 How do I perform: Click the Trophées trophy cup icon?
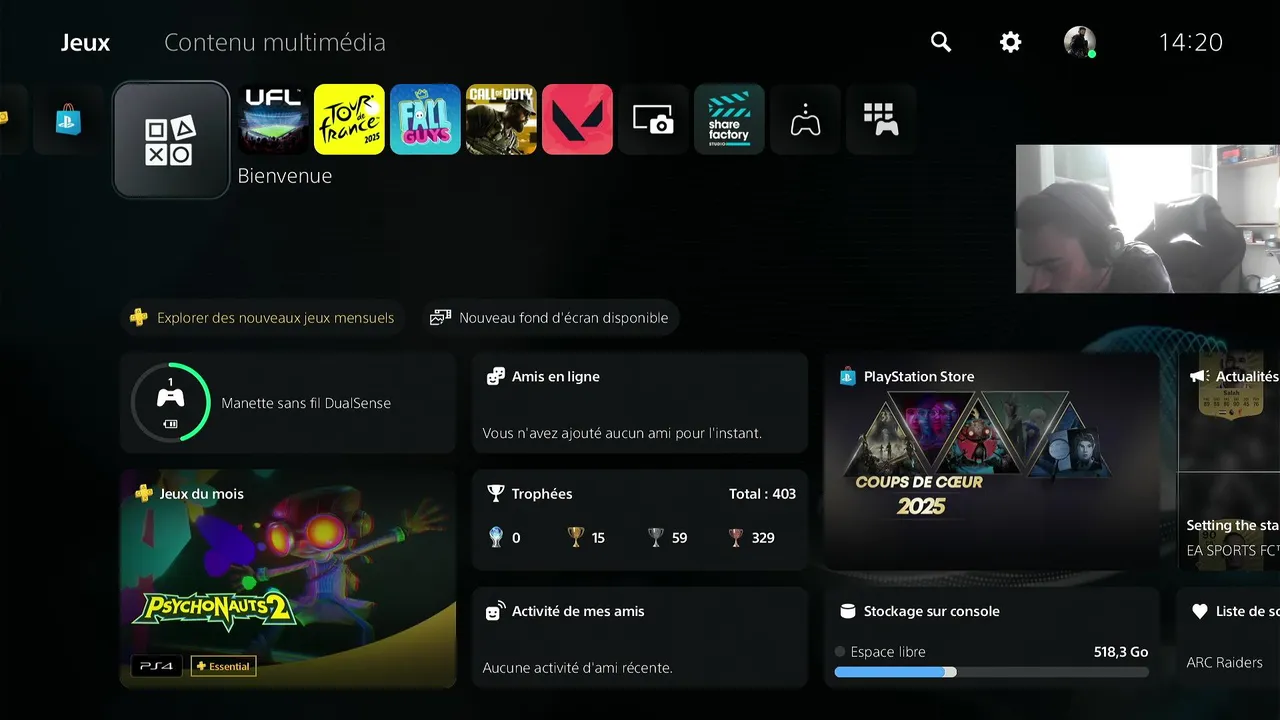495,493
